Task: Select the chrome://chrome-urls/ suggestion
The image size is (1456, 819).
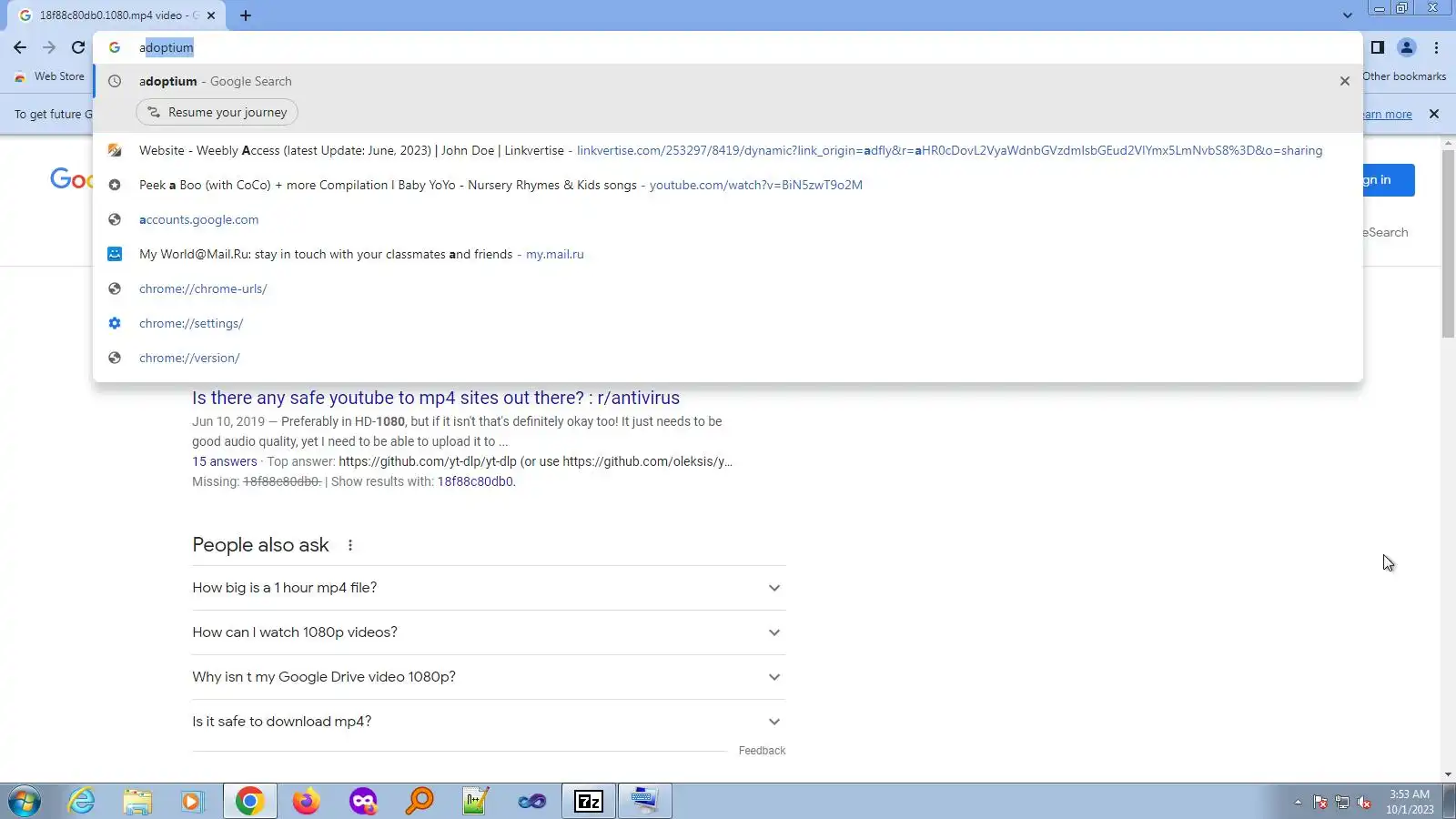Action: [x=728, y=288]
